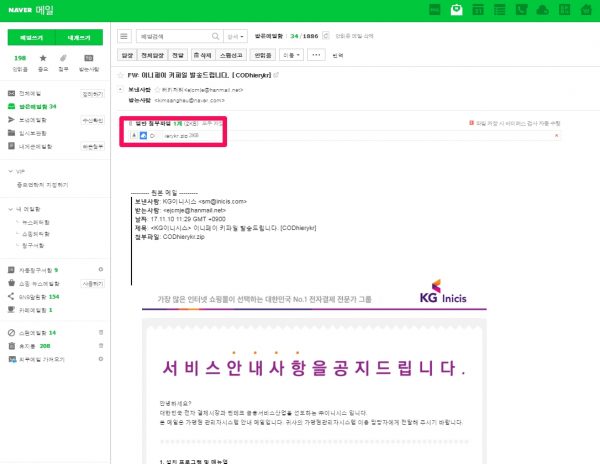Viewport: 600px width, 464px height.
Task: Click the NAVER Mail logo
Action: (31, 10)
